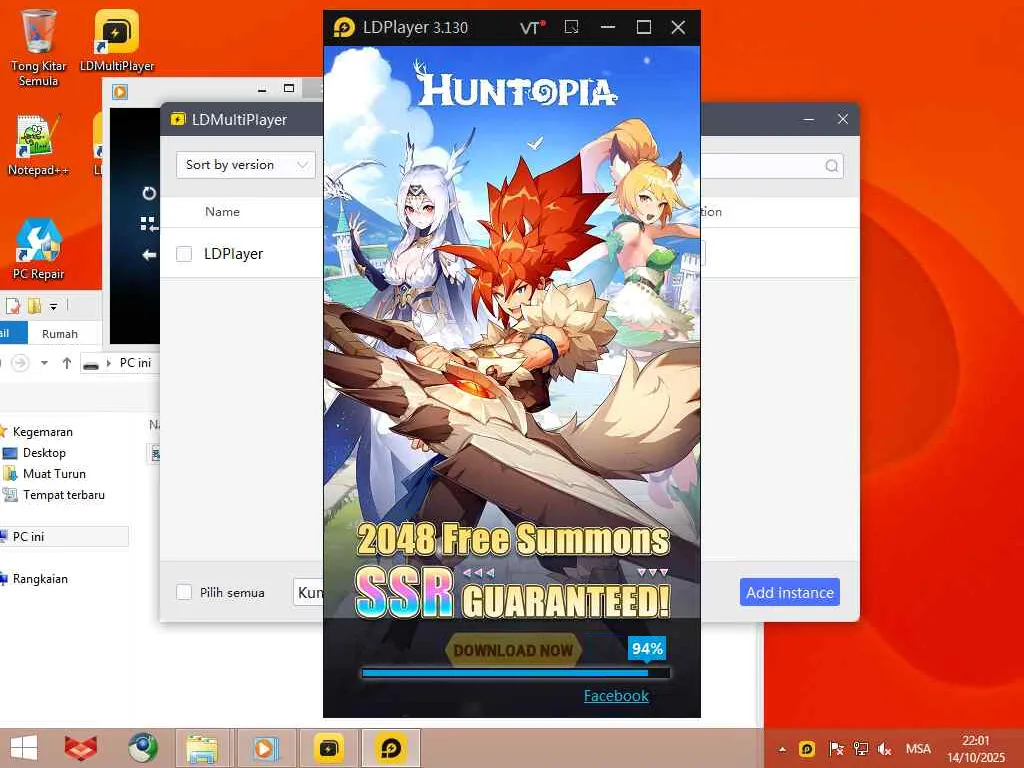Open Tong Kitar Semula desktop icon

tap(39, 48)
